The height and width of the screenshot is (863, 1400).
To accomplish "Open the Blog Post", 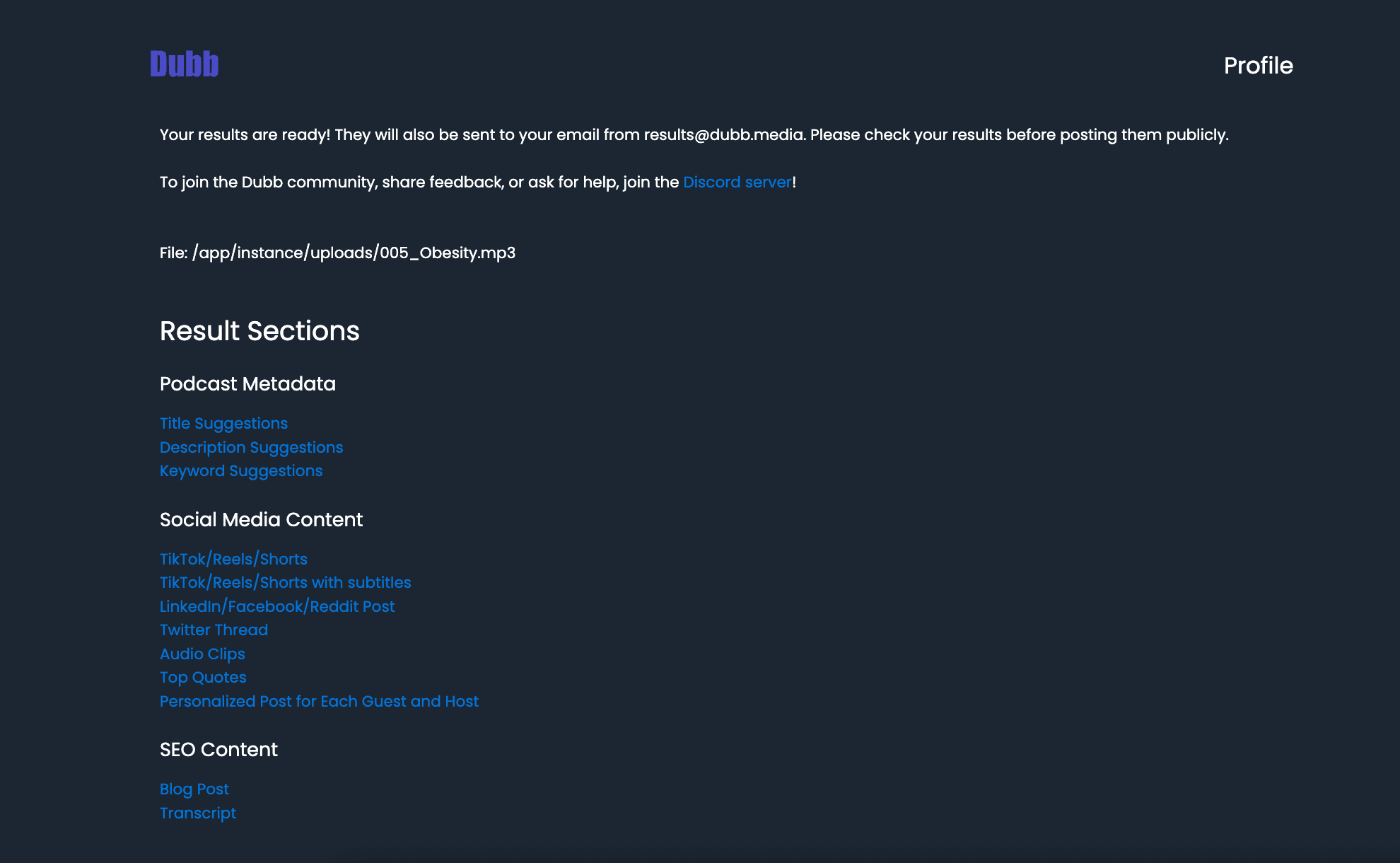I will [x=194, y=789].
